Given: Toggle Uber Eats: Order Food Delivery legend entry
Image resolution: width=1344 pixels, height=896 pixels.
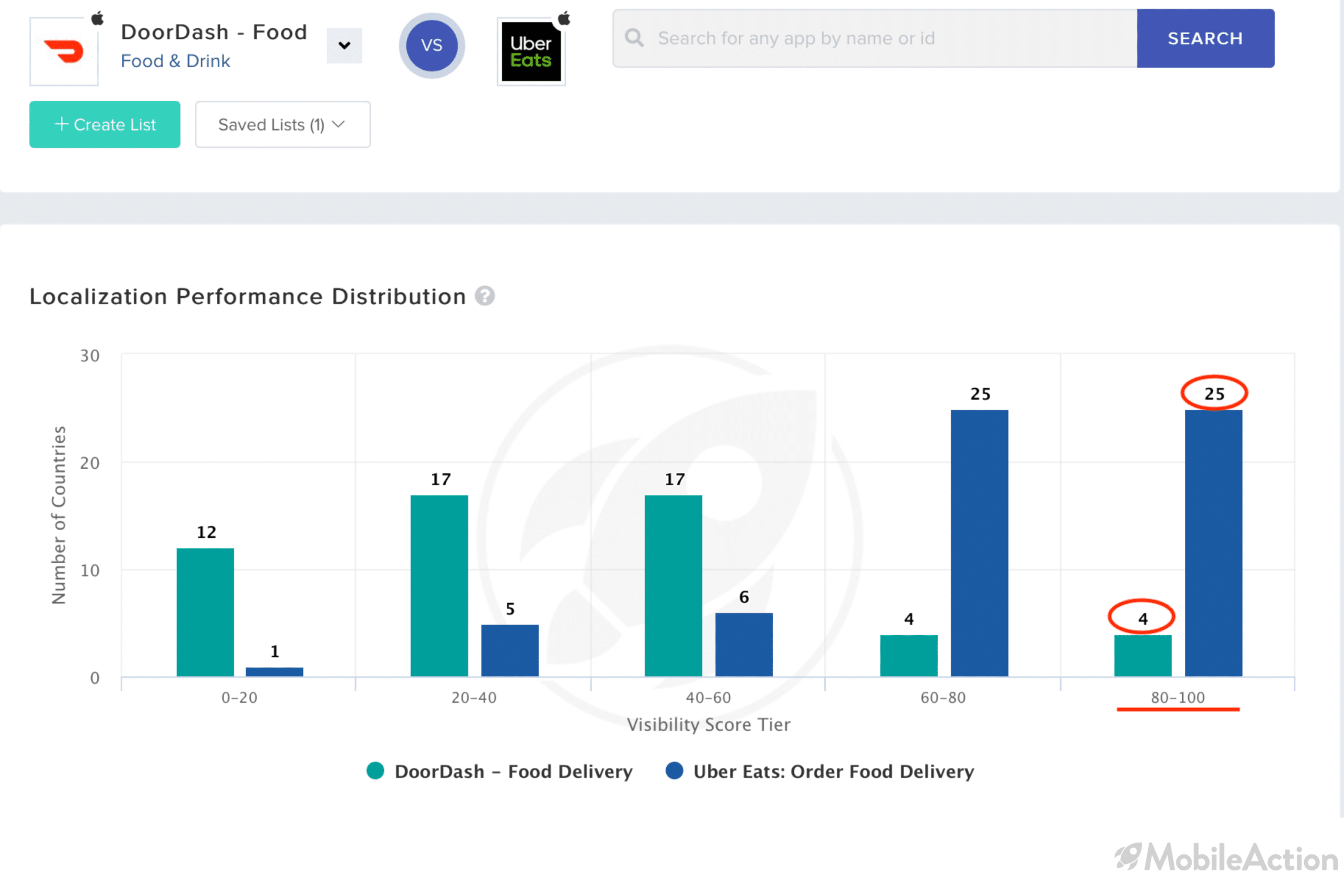Looking at the screenshot, I should 820,772.
